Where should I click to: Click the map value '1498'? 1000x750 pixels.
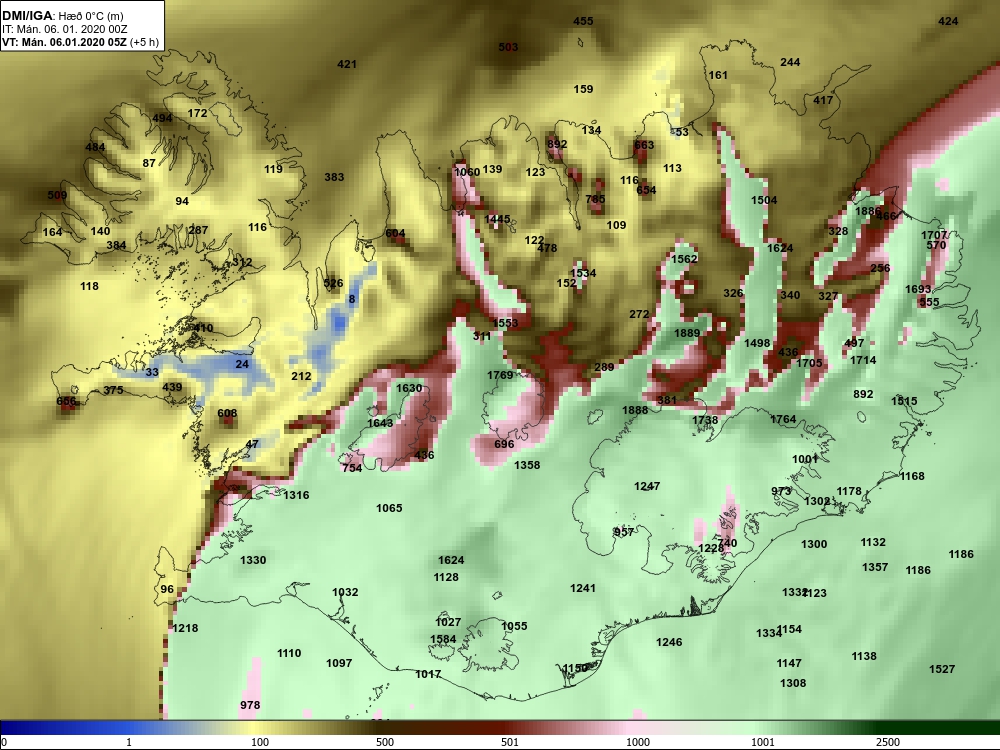click(x=758, y=343)
